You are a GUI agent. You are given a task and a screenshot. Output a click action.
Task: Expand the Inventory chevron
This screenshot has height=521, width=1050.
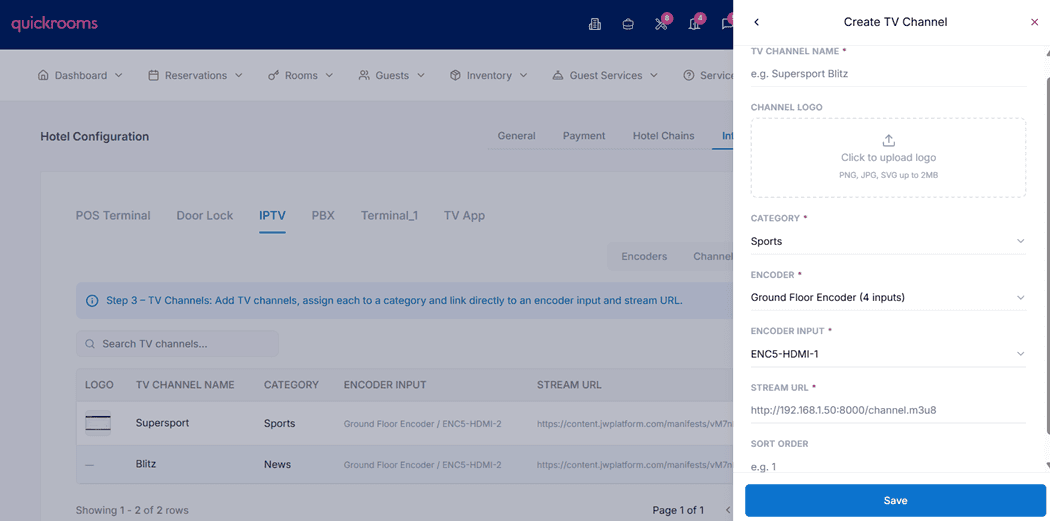(524, 76)
